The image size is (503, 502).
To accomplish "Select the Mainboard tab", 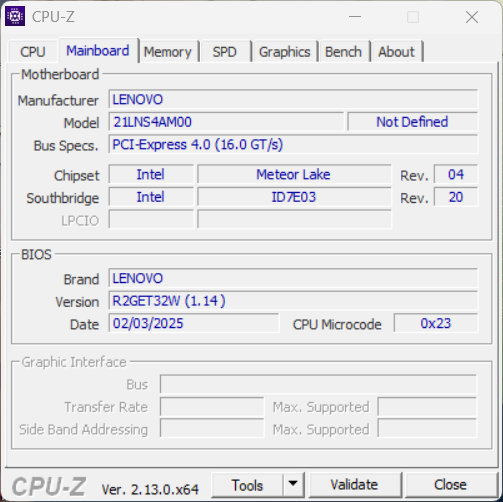I will 98,50.
